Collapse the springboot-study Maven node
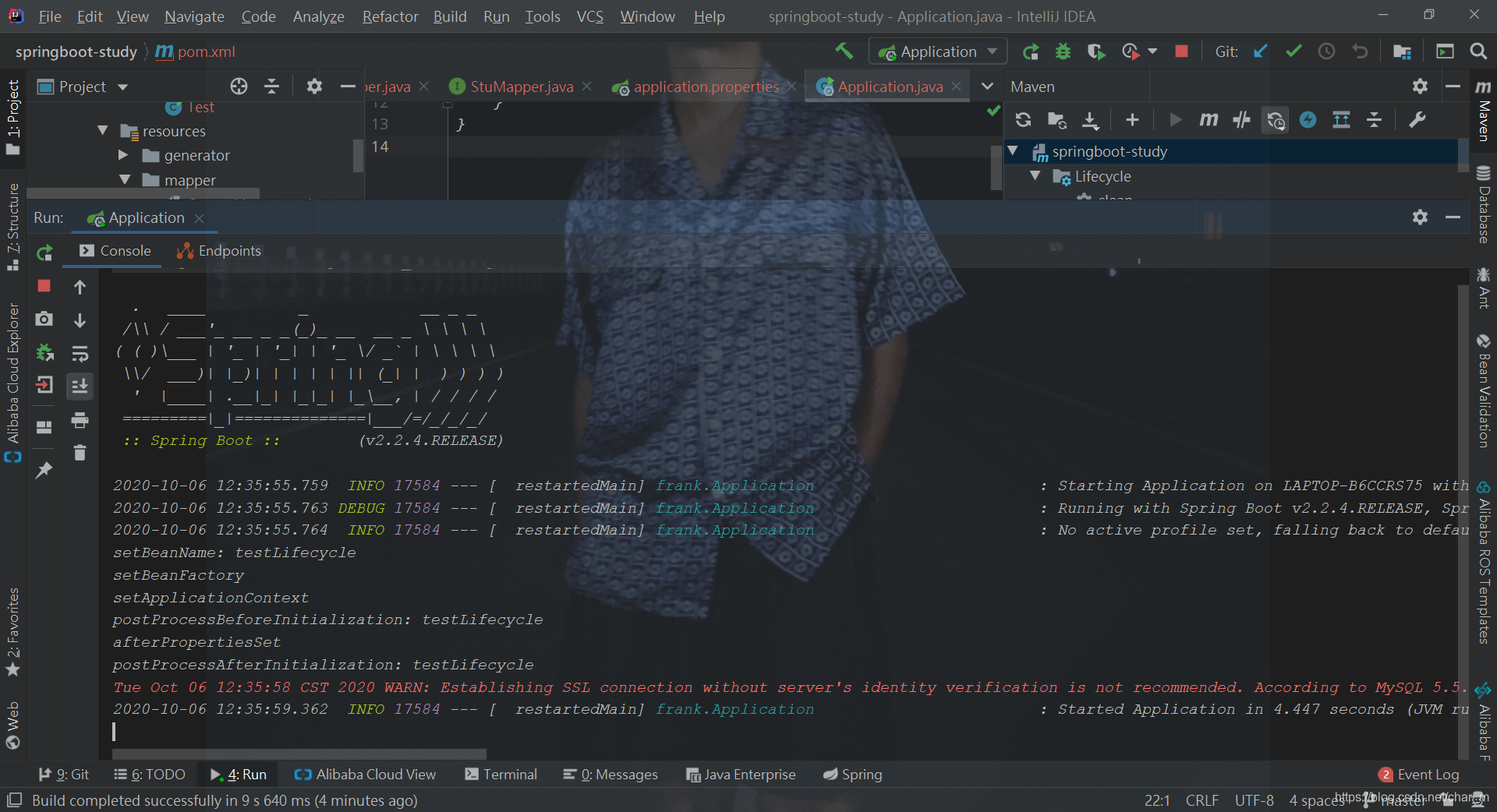 1013,151
